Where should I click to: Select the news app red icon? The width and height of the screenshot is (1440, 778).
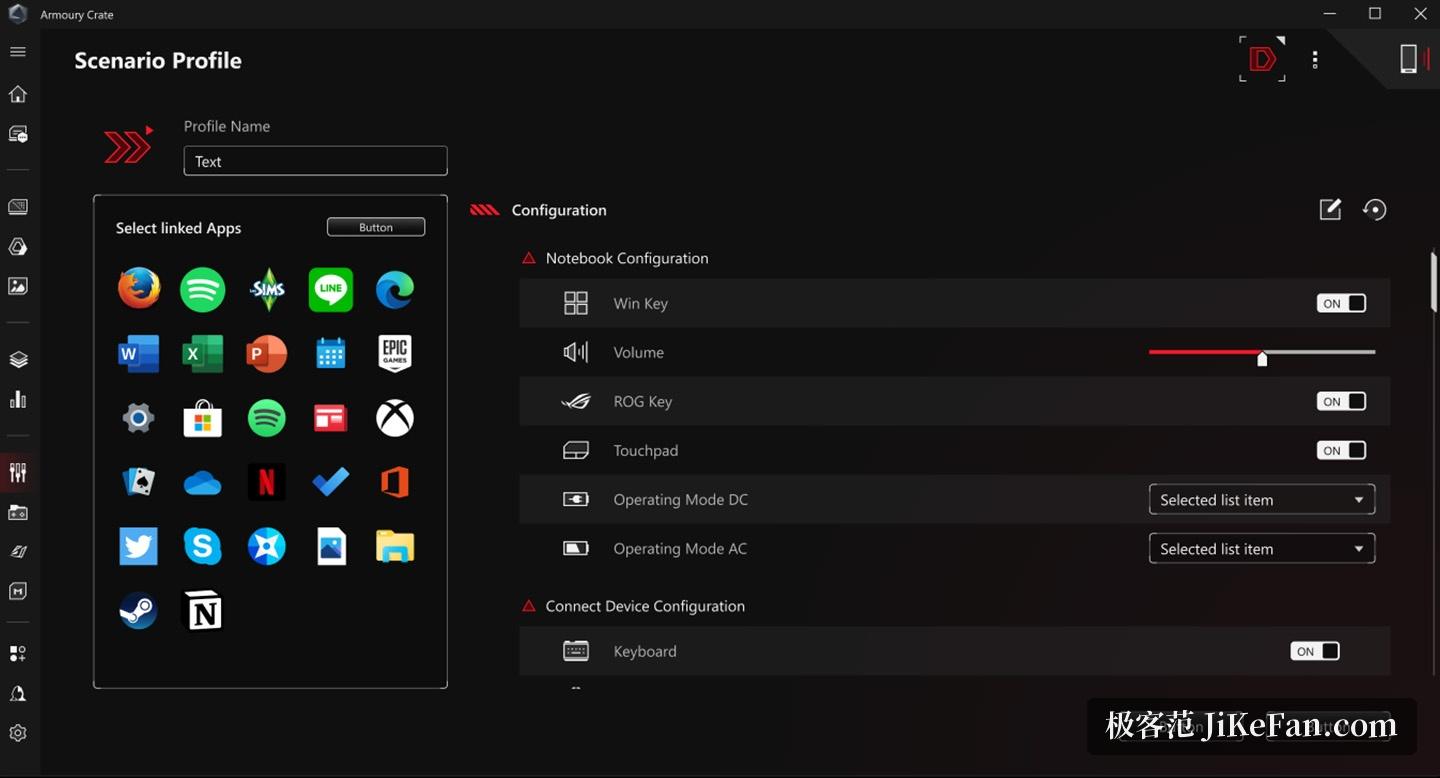click(x=330, y=418)
